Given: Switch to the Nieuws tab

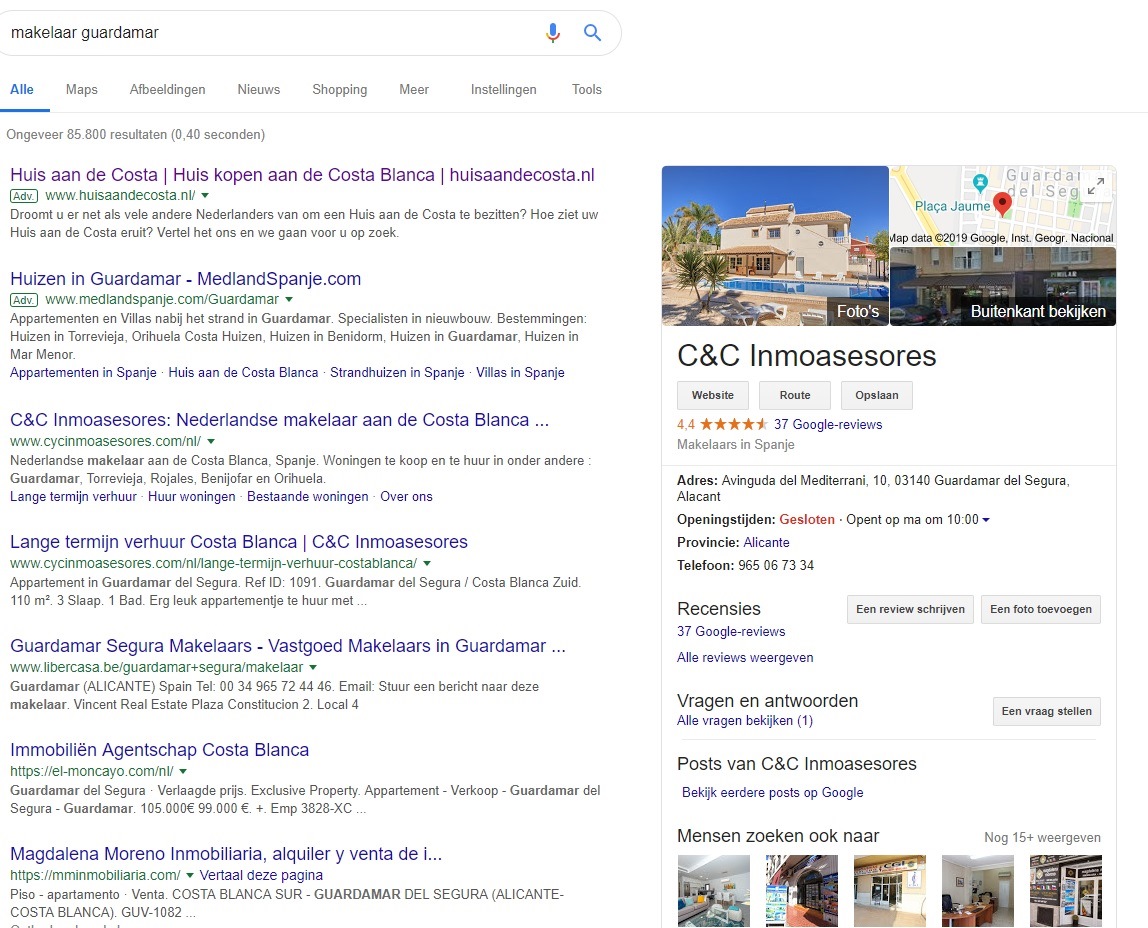Looking at the screenshot, I should pyautogui.click(x=258, y=89).
